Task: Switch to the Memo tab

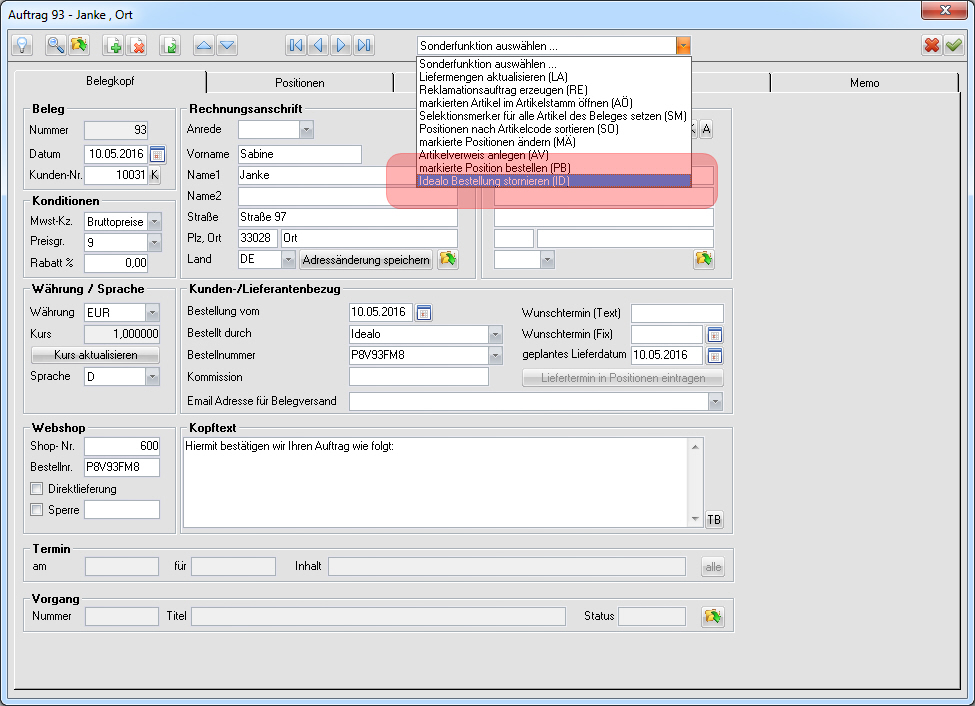Action: pyautogui.click(x=864, y=83)
